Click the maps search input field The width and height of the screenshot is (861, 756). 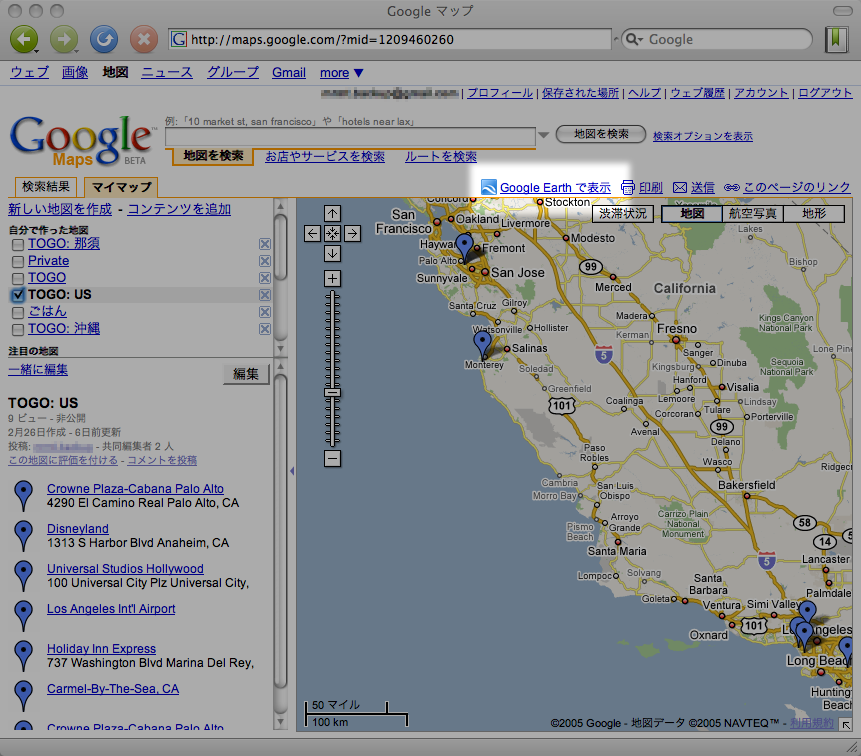350,136
